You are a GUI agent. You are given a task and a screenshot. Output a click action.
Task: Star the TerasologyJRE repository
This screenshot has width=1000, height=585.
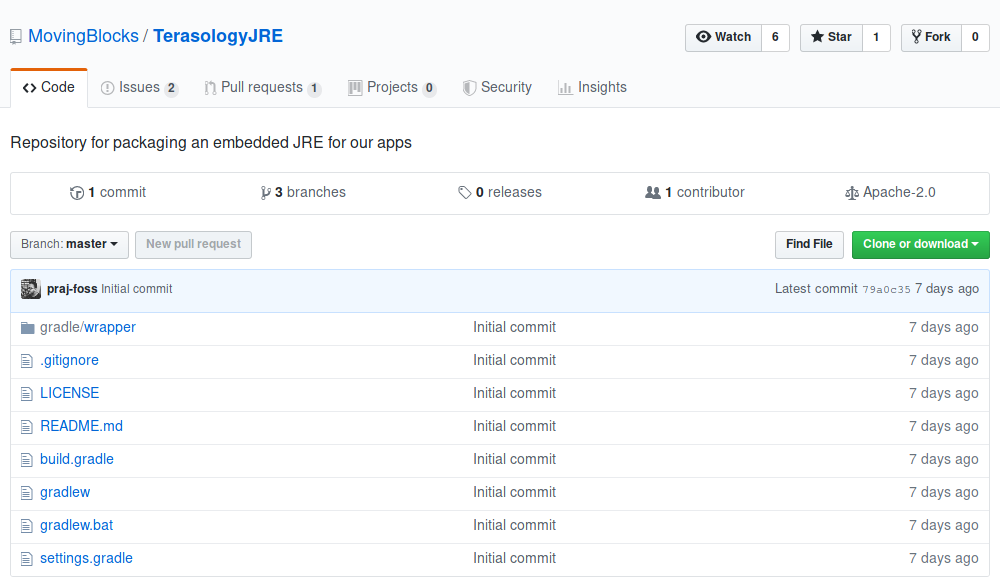831,38
